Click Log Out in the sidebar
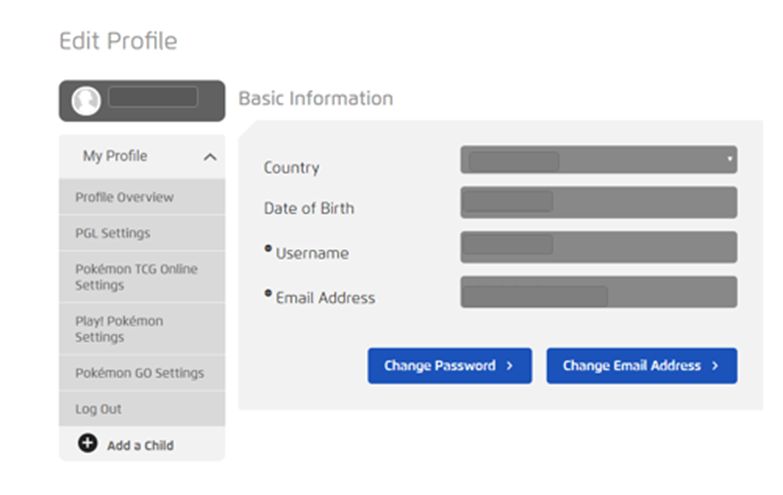 pyautogui.click(x=142, y=409)
